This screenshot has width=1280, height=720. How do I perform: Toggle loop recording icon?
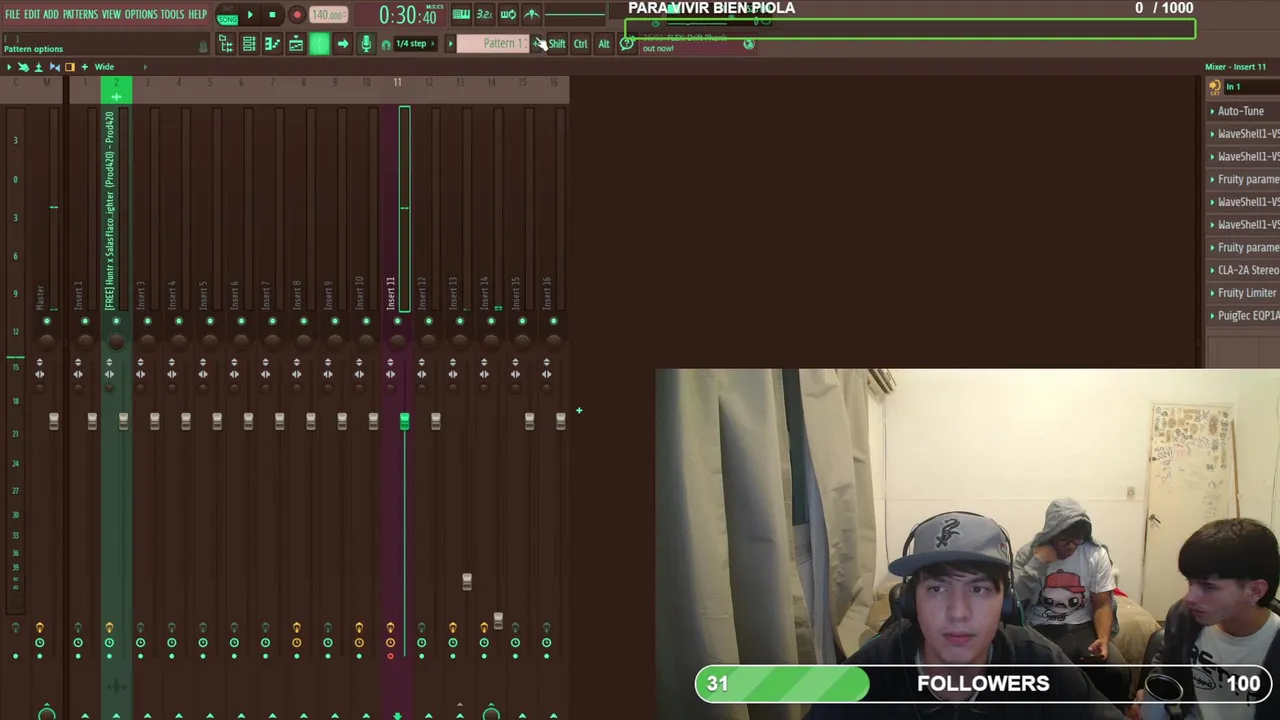(x=508, y=15)
